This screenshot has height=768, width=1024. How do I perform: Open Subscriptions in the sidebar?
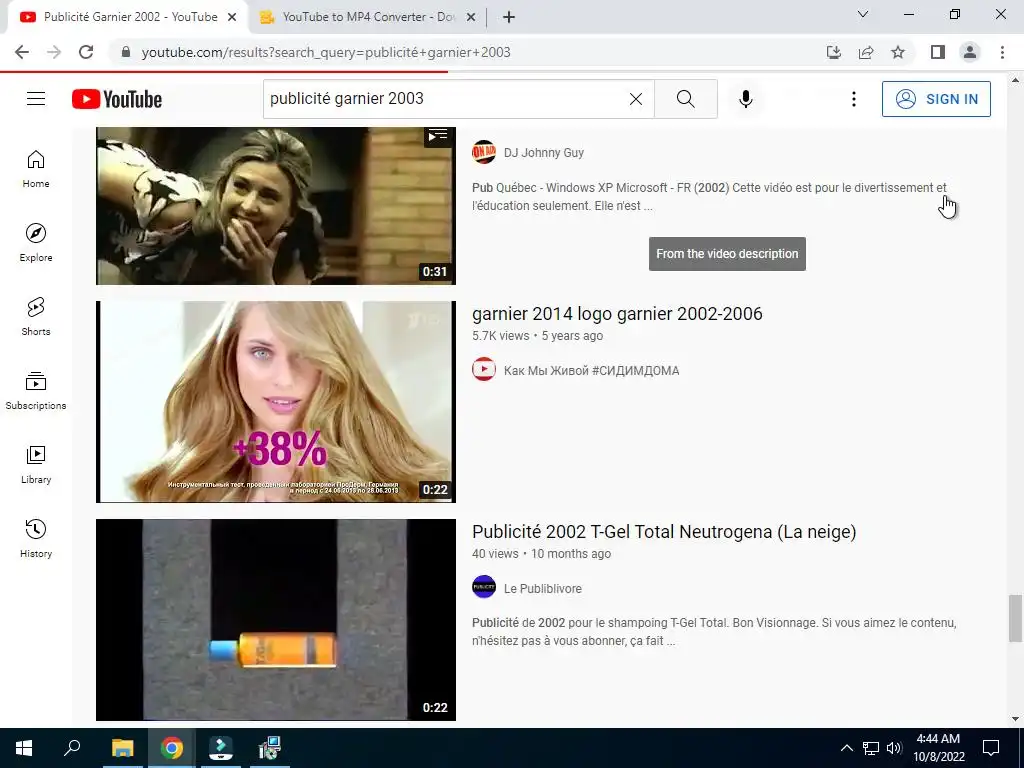point(36,391)
